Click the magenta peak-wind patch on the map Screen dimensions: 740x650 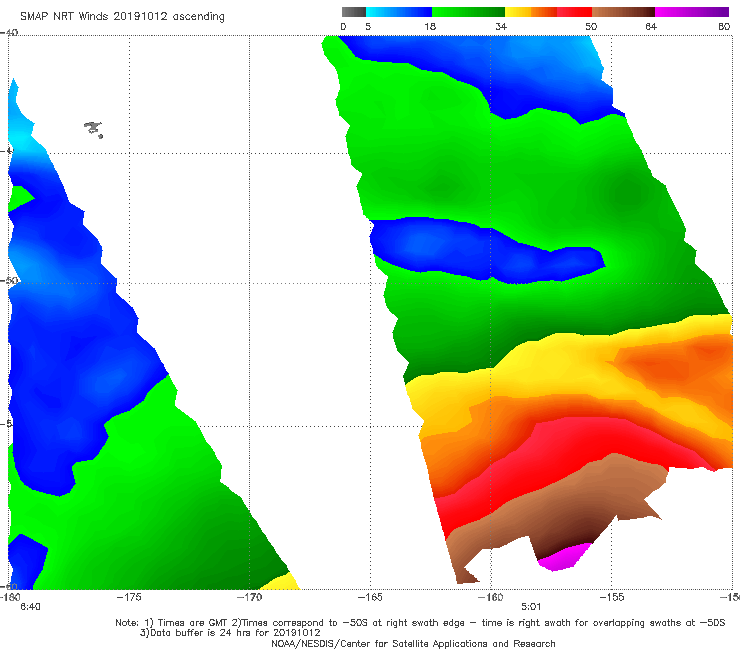pos(563,557)
